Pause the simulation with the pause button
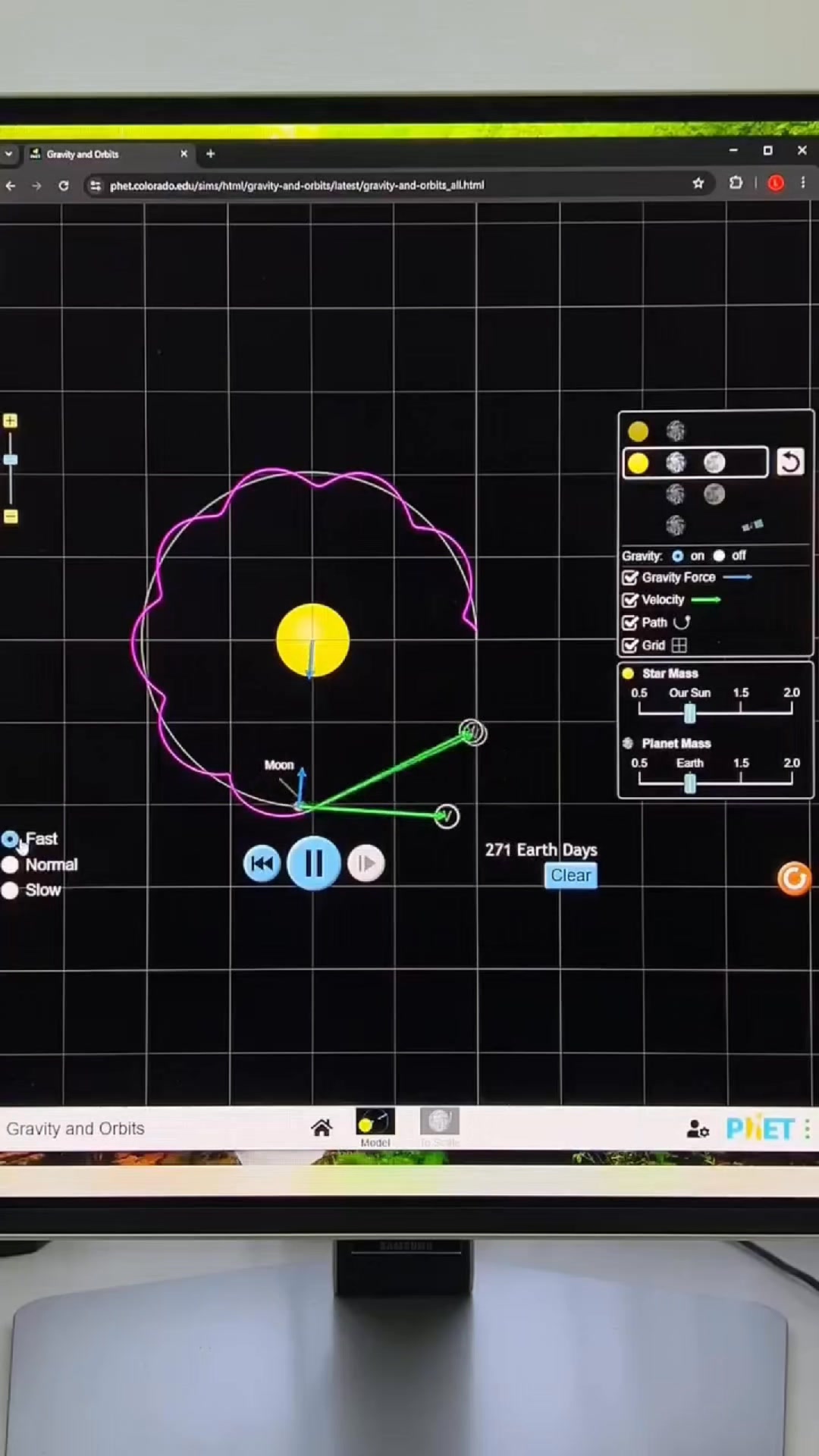This screenshot has width=819, height=1456. pos(313,863)
